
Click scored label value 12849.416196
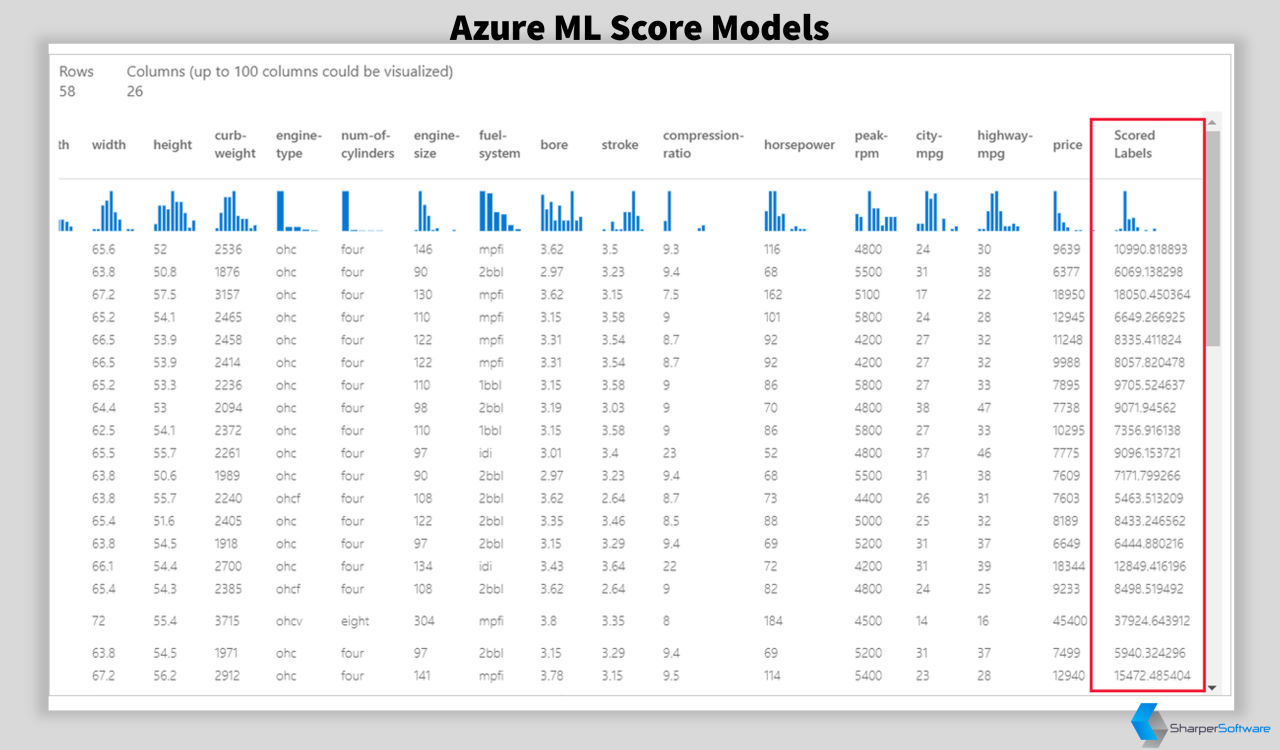[x=1151, y=566]
